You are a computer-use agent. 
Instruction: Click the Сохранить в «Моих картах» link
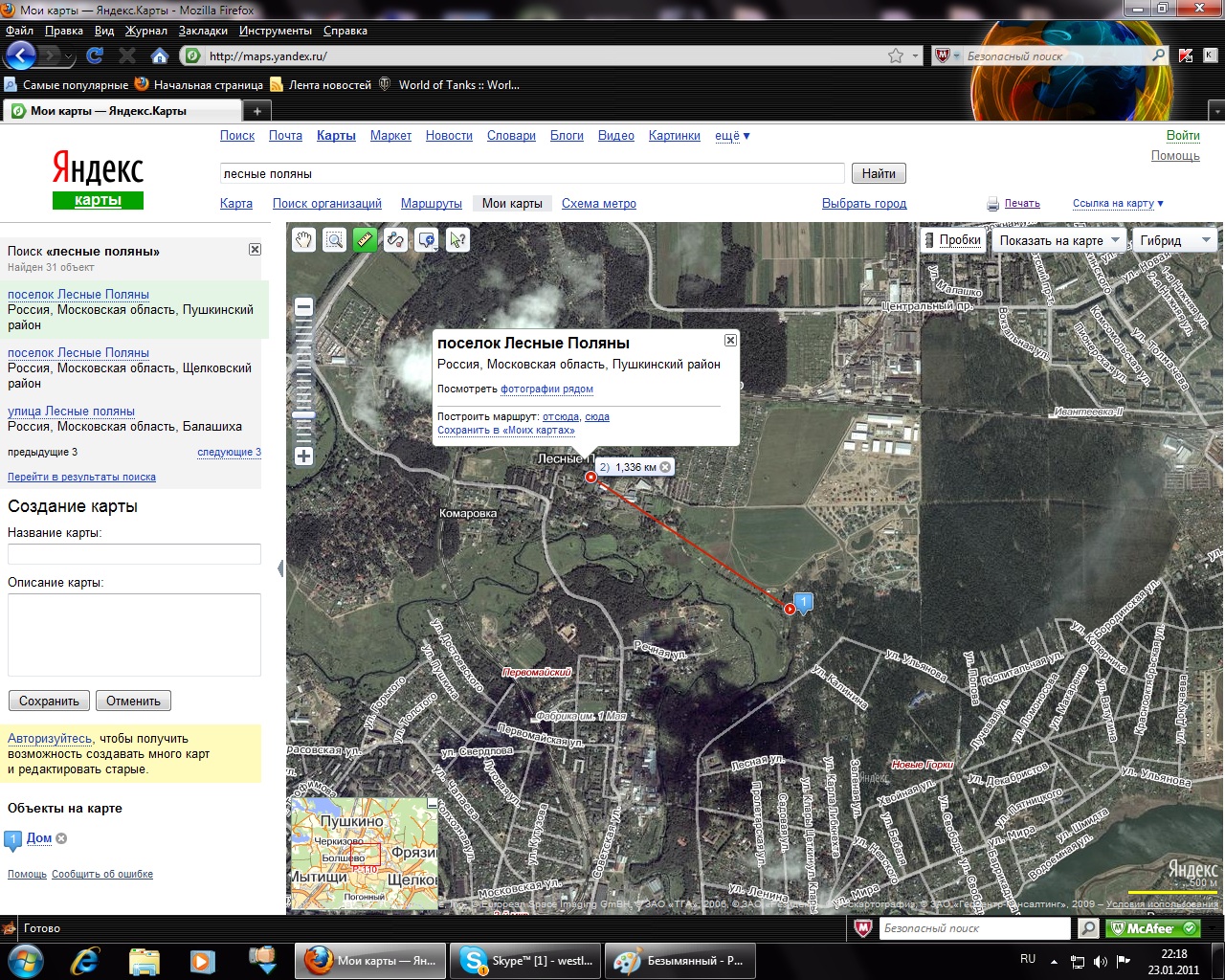[506, 430]
